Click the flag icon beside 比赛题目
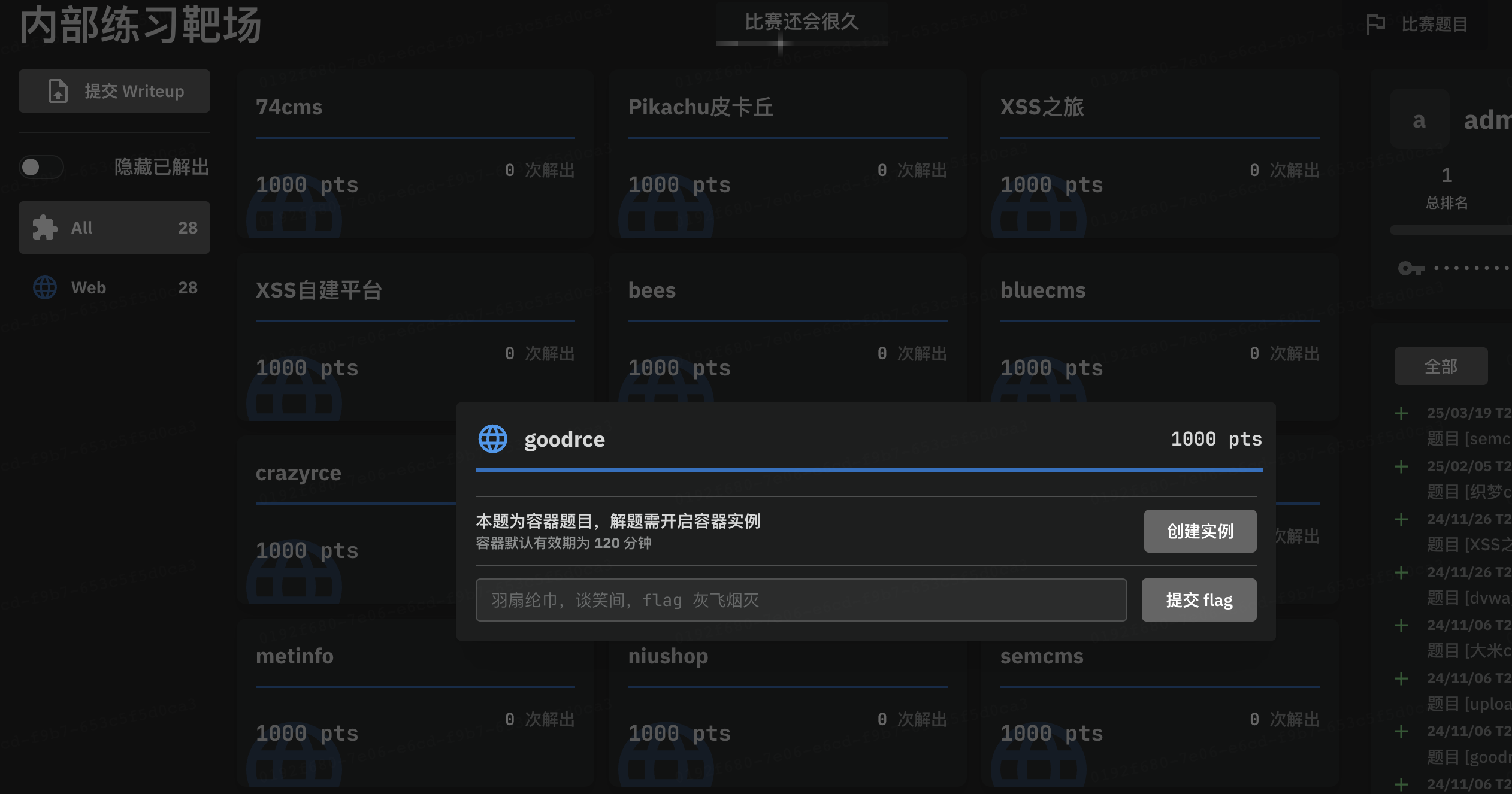The image size is (1512, 794). click(x=1375, y=25)
